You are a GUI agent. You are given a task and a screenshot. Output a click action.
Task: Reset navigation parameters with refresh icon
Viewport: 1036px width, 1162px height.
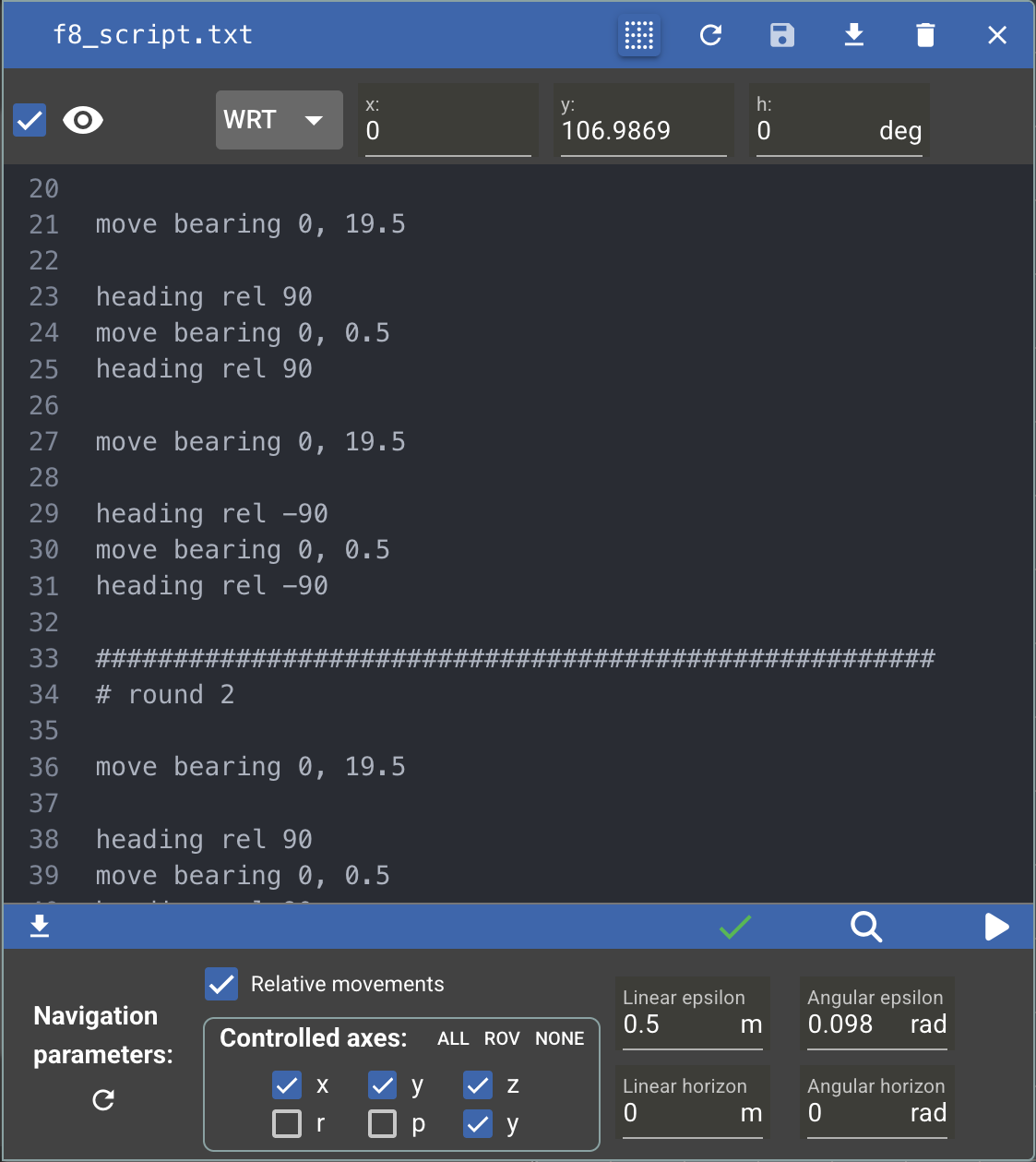click(103, 1100)
